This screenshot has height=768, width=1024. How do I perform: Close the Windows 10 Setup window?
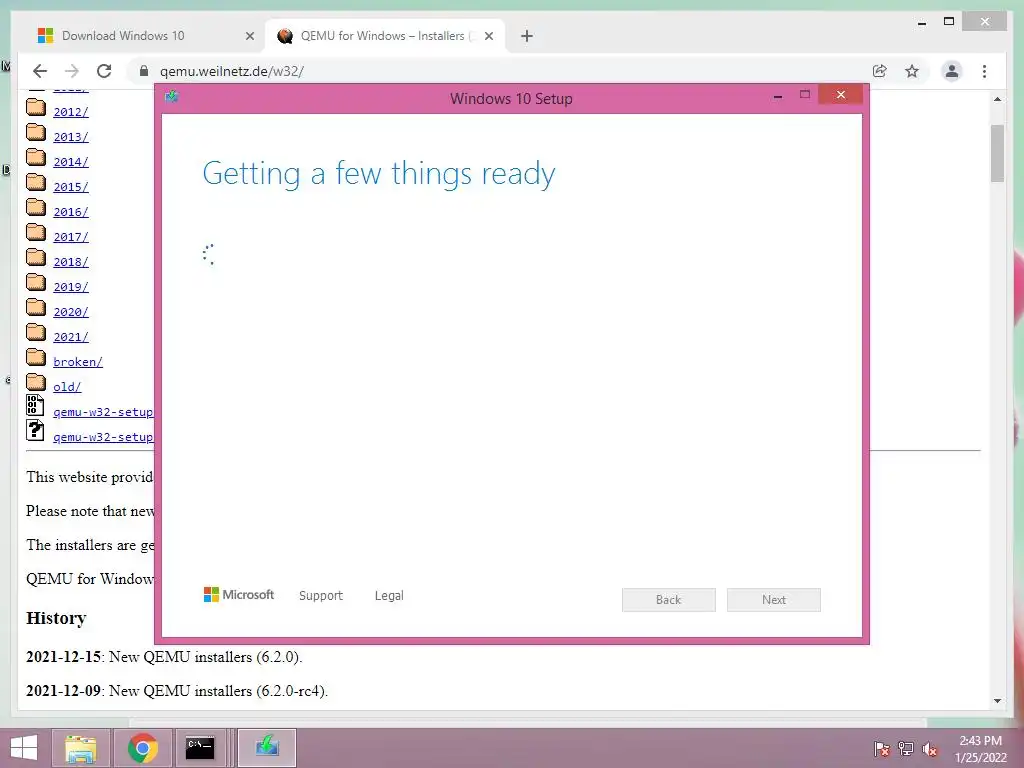pyautogui.click(x=840, y=95)
